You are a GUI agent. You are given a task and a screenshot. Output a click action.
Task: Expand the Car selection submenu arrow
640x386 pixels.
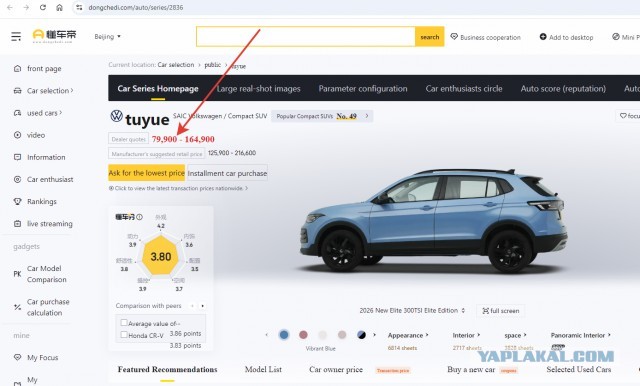point(72,90)
